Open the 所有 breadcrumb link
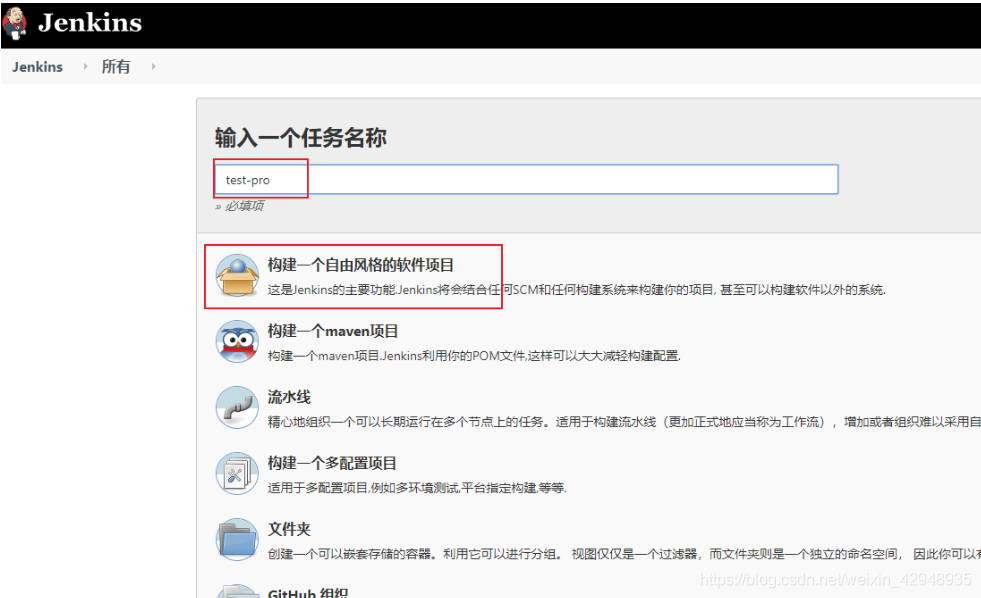The width and height of the screenshot is (981, 598). (116, 67)
